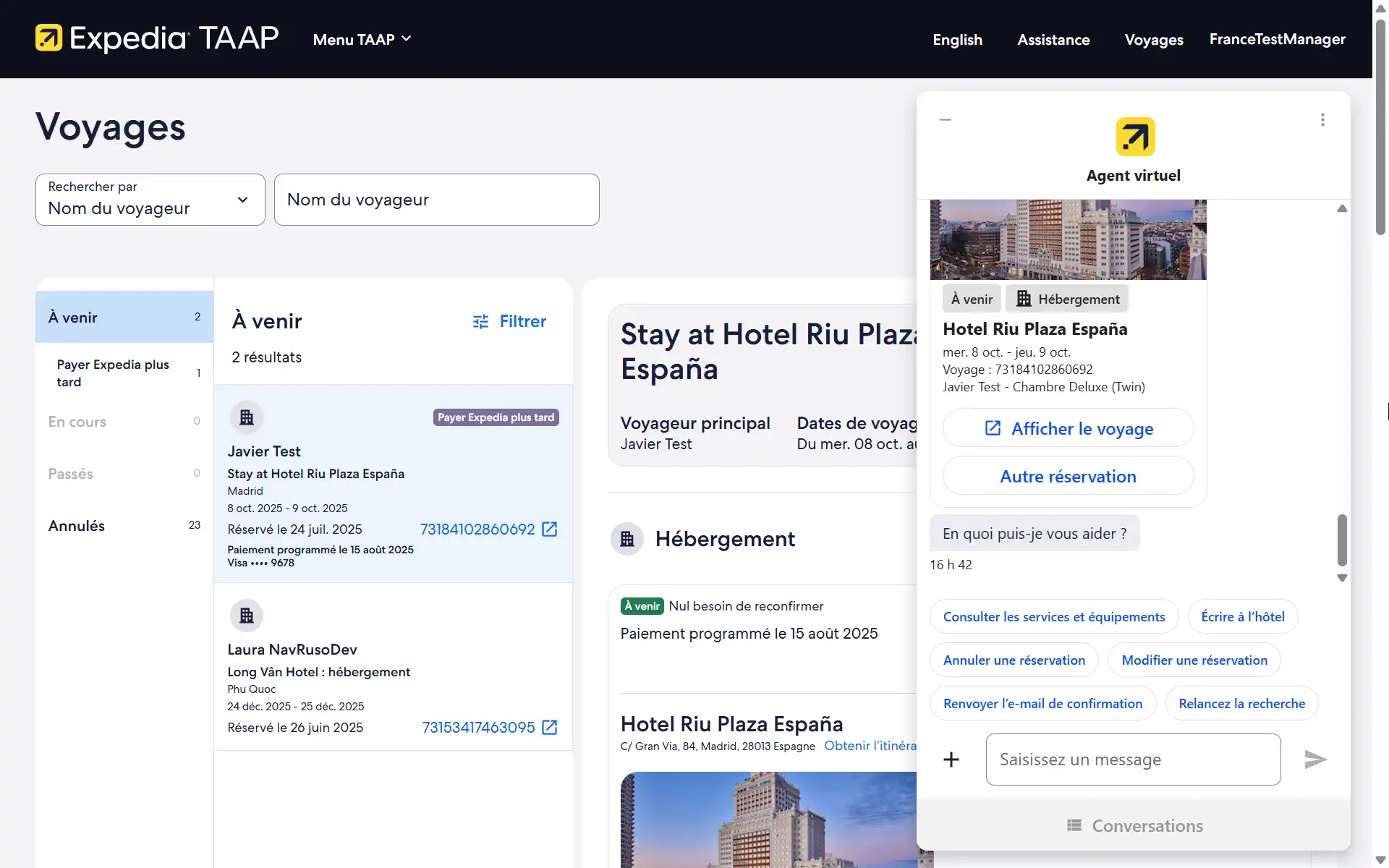
Task: Click the filter sliders icon next to Filtrer
Action: 480,322
